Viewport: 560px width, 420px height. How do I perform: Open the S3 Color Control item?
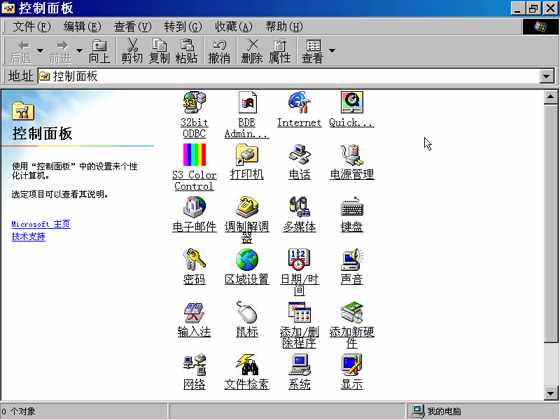194,155
